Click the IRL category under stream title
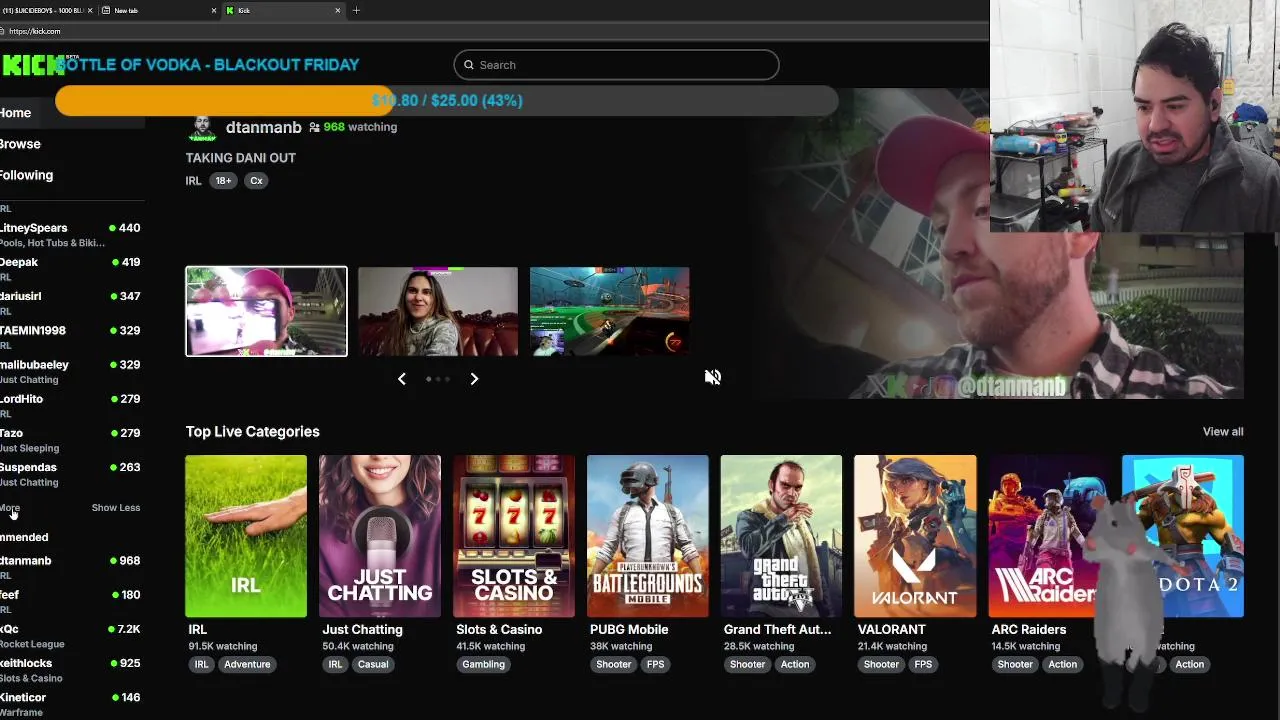This screenshot has width=1280, height=720. pos(193,181)
